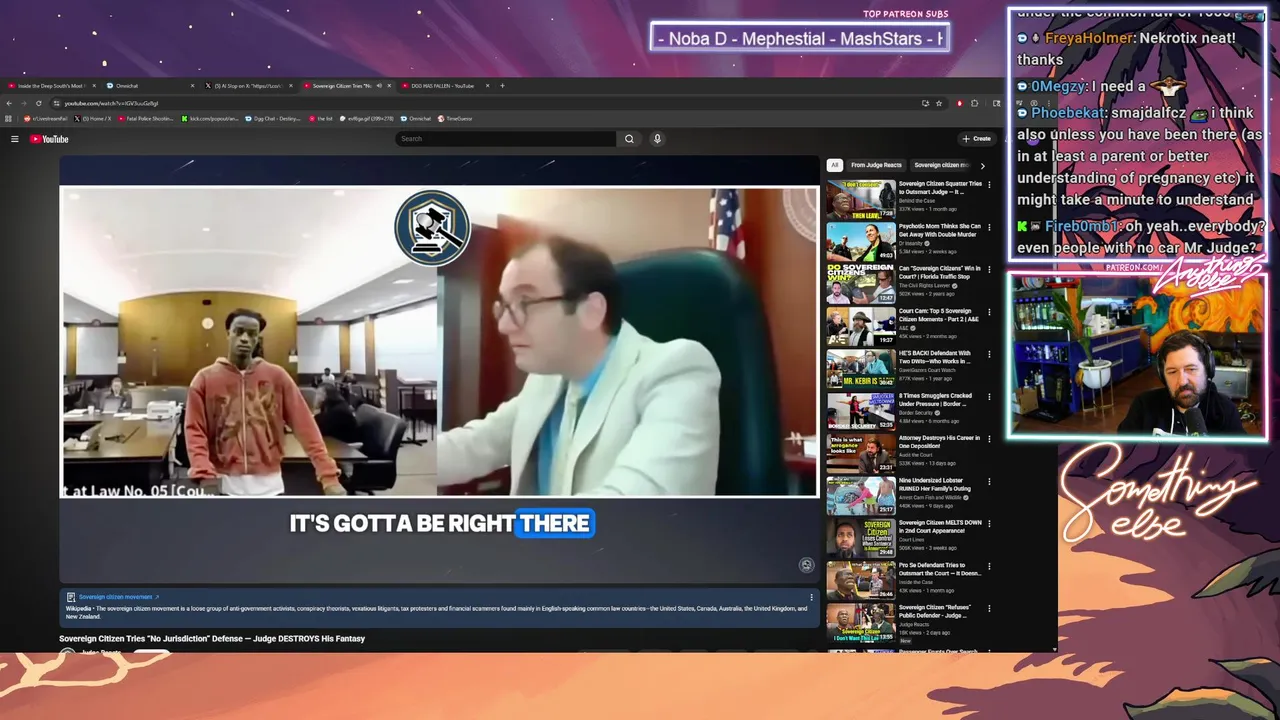Screen dimensions: 1280x720
Task: Open the browser extensions puzzle icon
Action: (975, 103)
